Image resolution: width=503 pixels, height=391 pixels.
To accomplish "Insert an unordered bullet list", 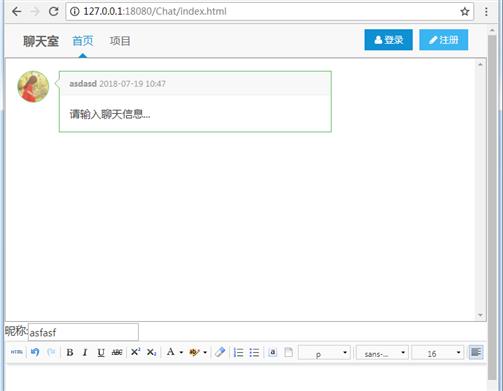I will [x=254, y=352].
